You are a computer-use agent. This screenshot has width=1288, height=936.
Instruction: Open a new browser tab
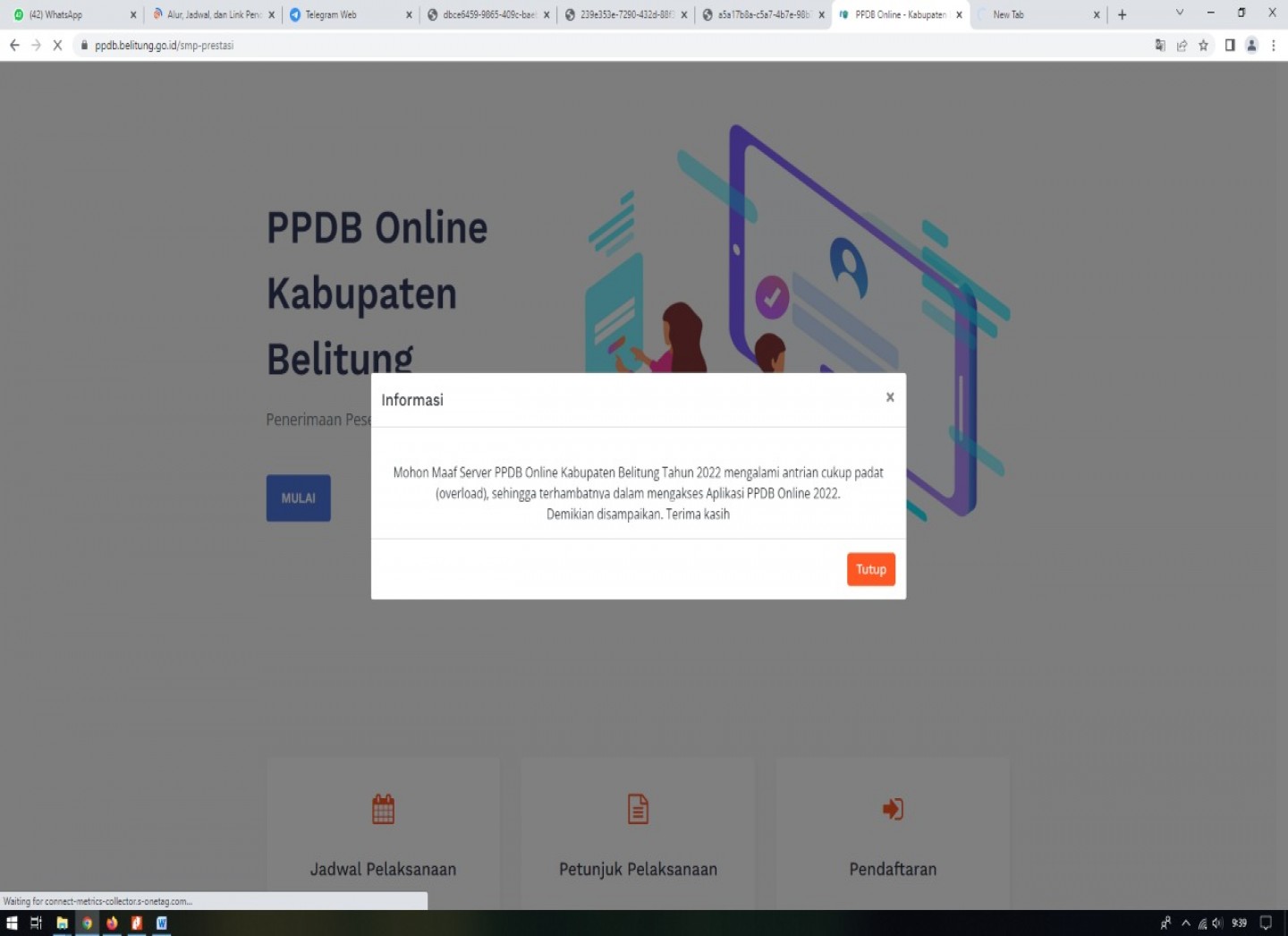[x=1122, y=15]
